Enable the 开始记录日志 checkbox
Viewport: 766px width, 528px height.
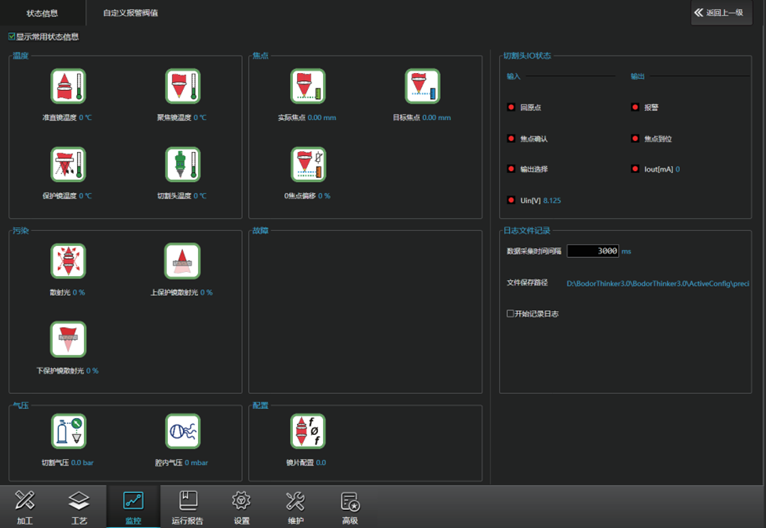coord(511,314)
